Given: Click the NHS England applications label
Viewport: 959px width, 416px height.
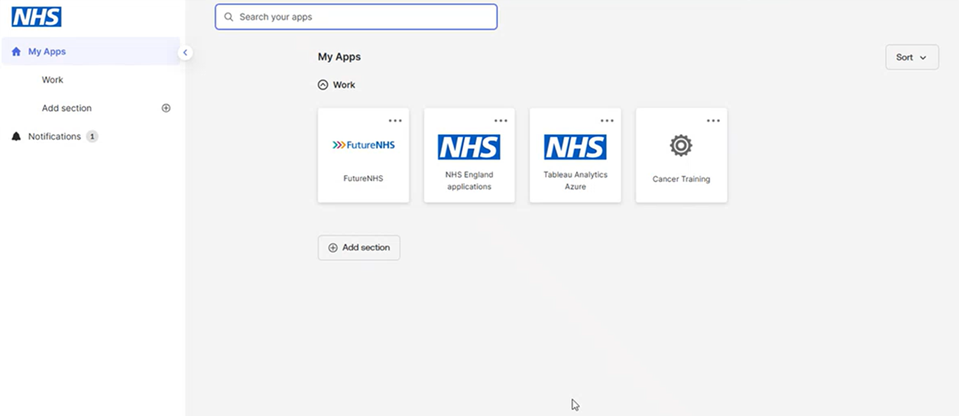Looking at the screenshot, I should coord(469,180).
